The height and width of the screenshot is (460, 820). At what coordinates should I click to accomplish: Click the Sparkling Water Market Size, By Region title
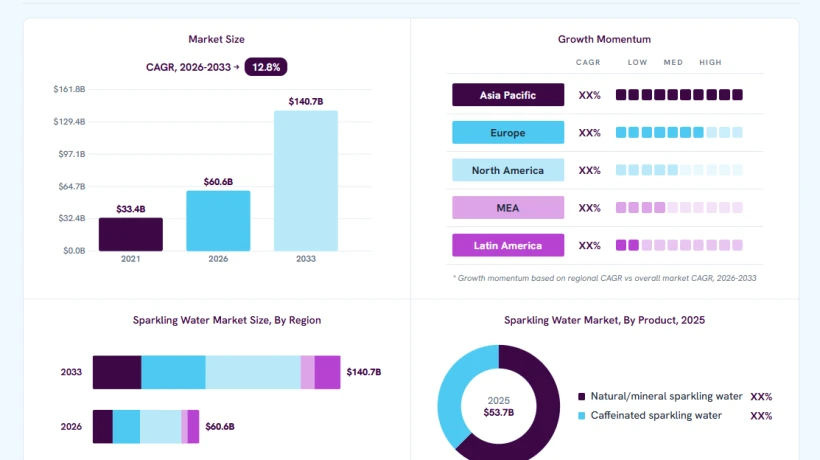click(x=227, y=320)
